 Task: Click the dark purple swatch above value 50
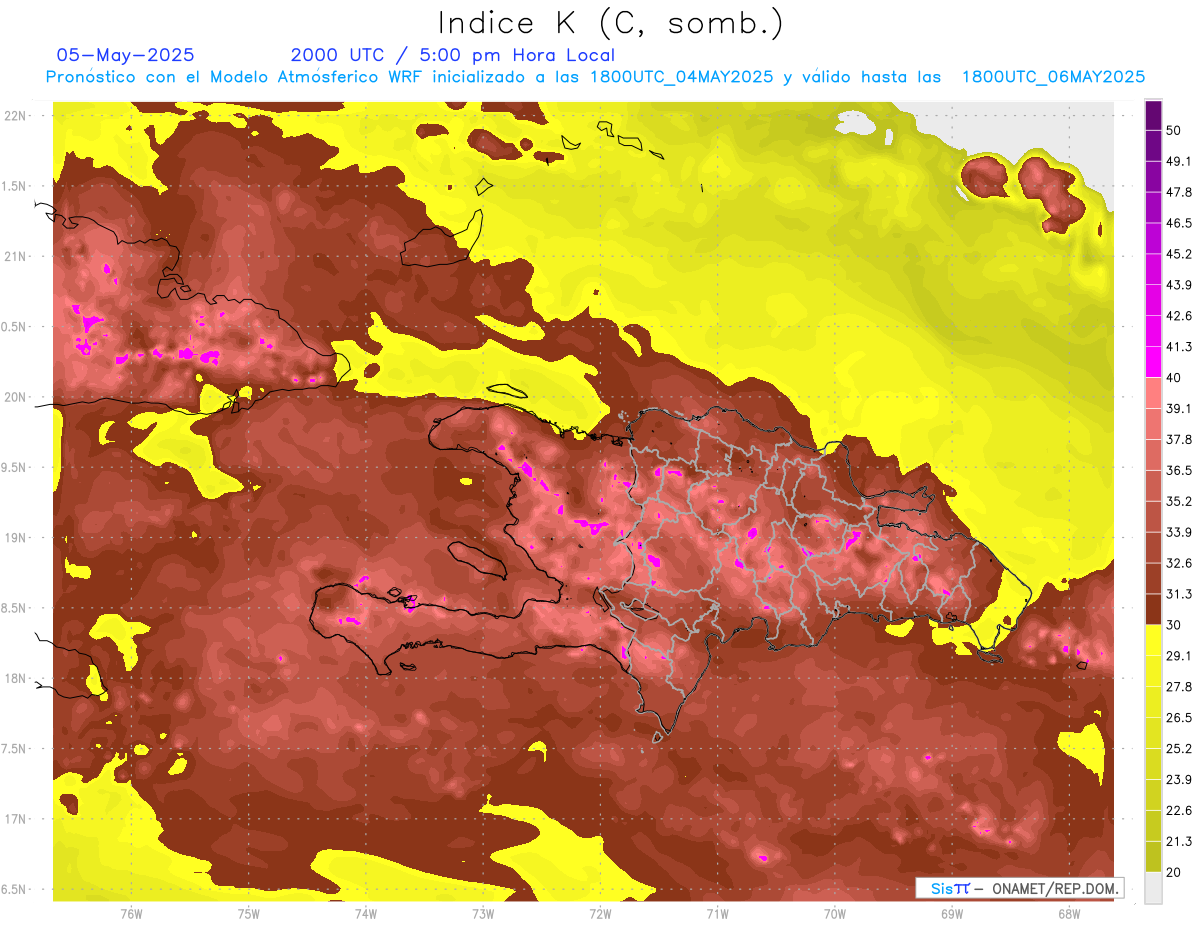pos(1153,115)
